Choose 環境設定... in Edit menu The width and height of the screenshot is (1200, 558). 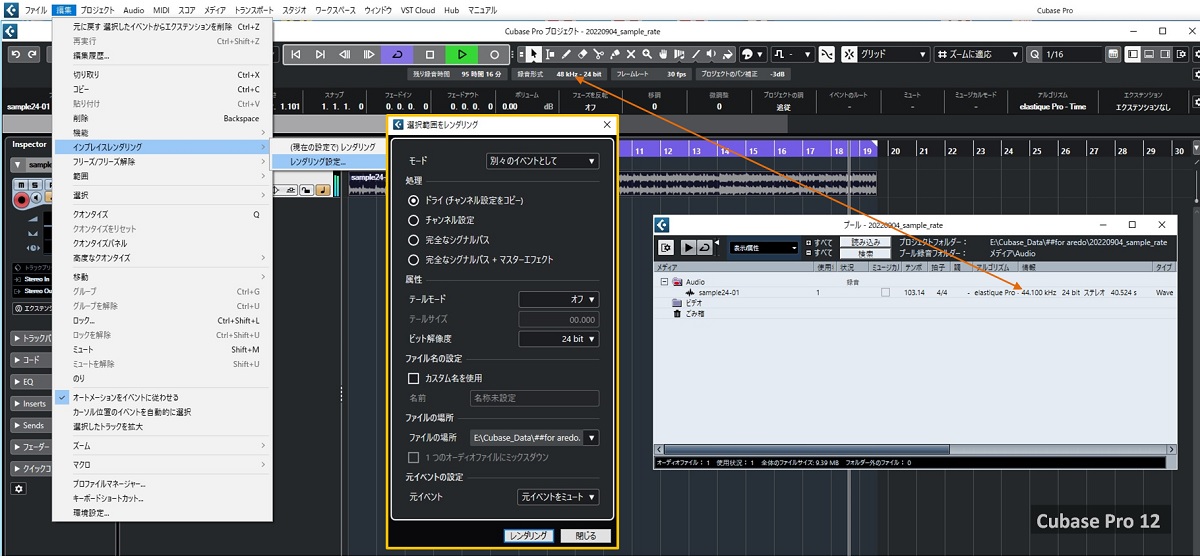tap(161, 513)
